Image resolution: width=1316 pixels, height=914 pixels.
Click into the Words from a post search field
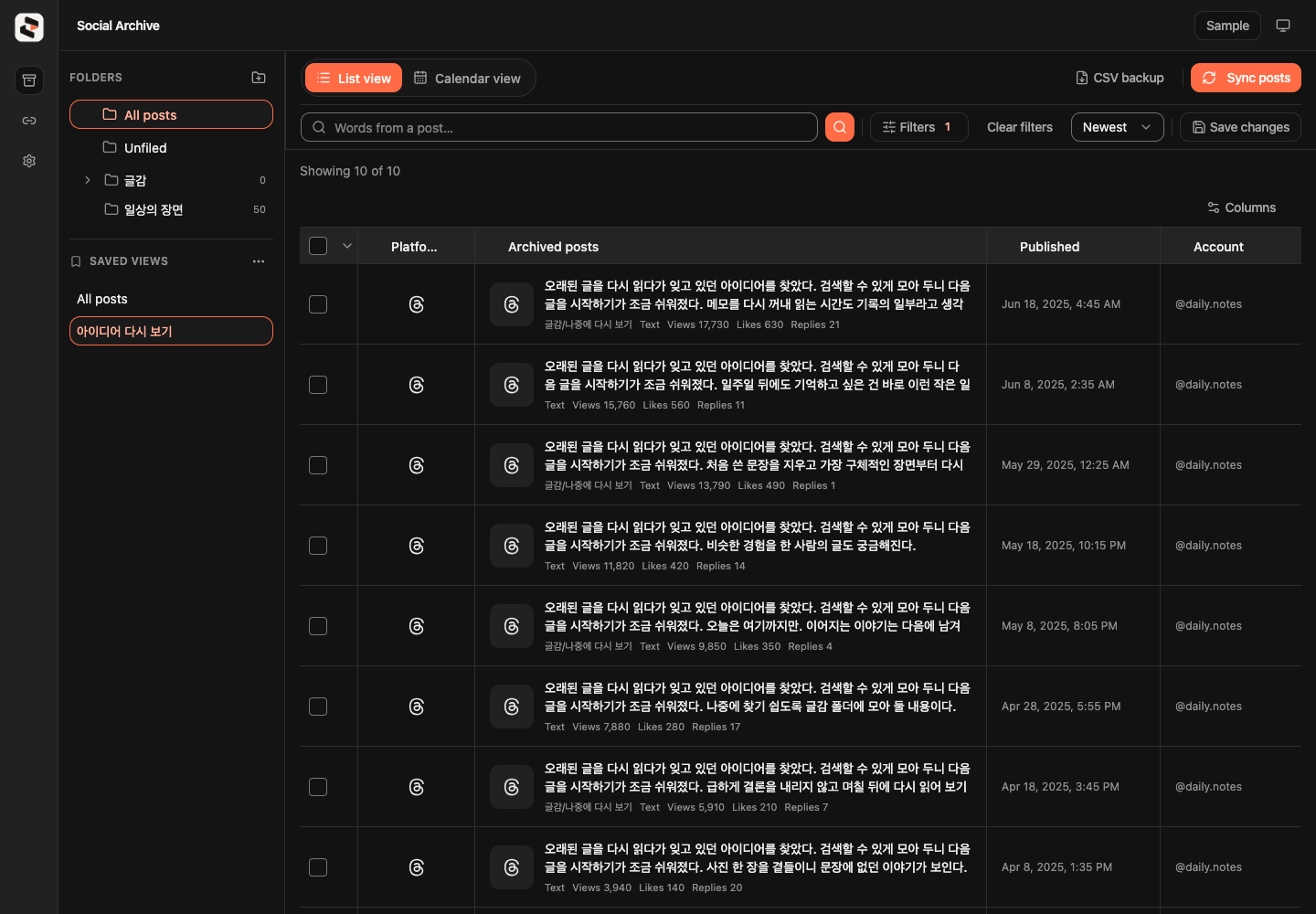(x=558, y=127)
